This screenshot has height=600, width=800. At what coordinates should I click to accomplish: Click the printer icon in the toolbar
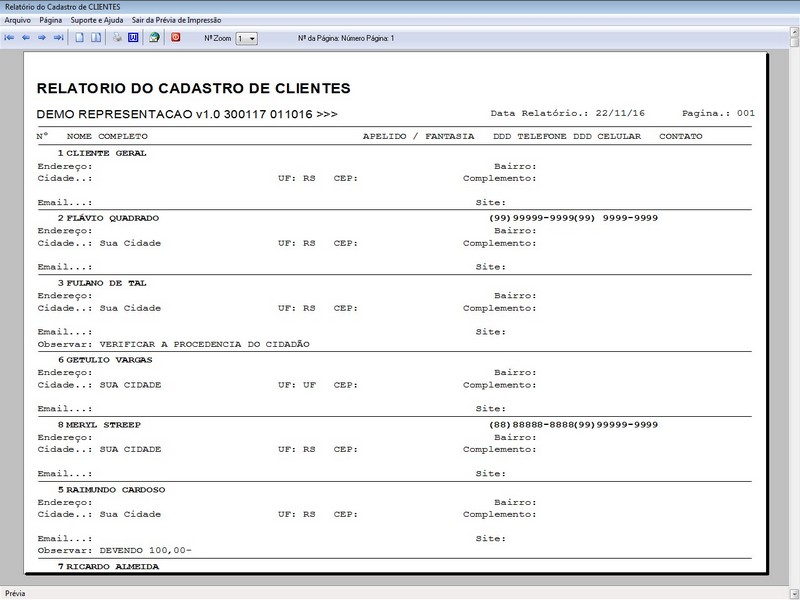click(x=117, y=38)
